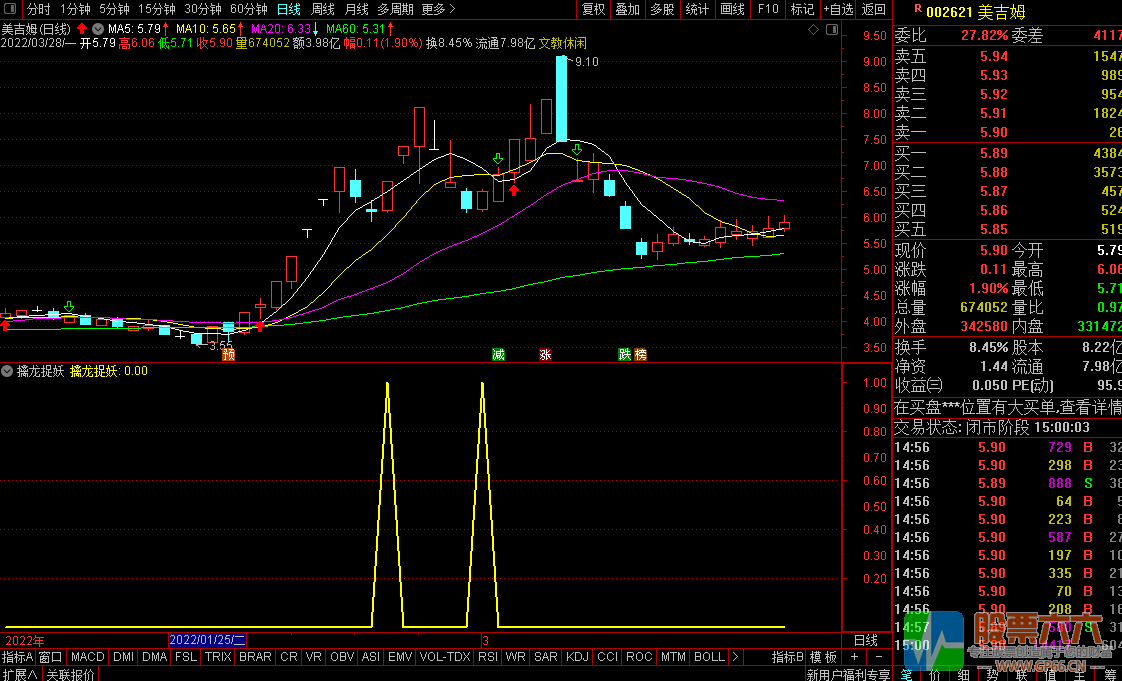
Task: Open the 日线 period label at axis bottom
Action: [x=866, y=640]
